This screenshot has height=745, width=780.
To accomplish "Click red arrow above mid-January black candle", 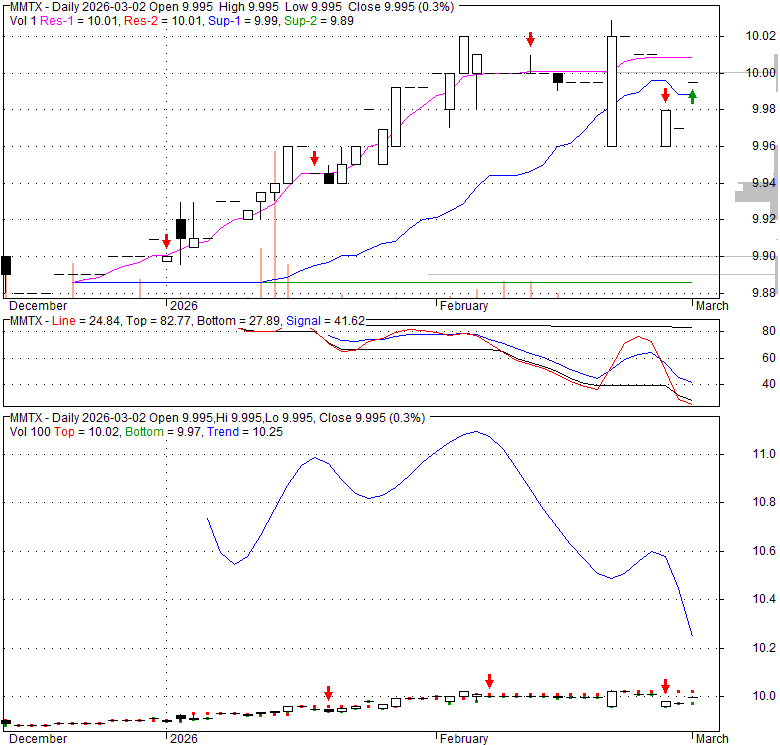I will tap(314, 158).
